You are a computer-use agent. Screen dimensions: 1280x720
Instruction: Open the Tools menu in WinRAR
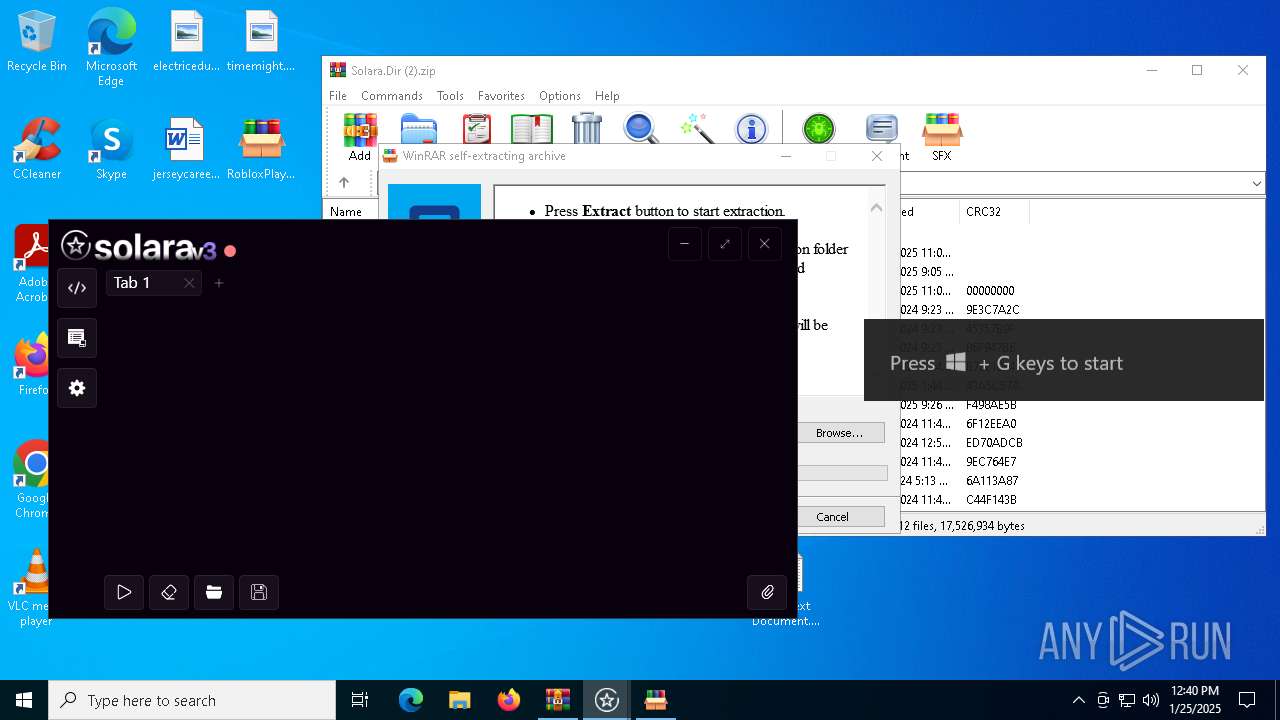(x=450, y=96)
